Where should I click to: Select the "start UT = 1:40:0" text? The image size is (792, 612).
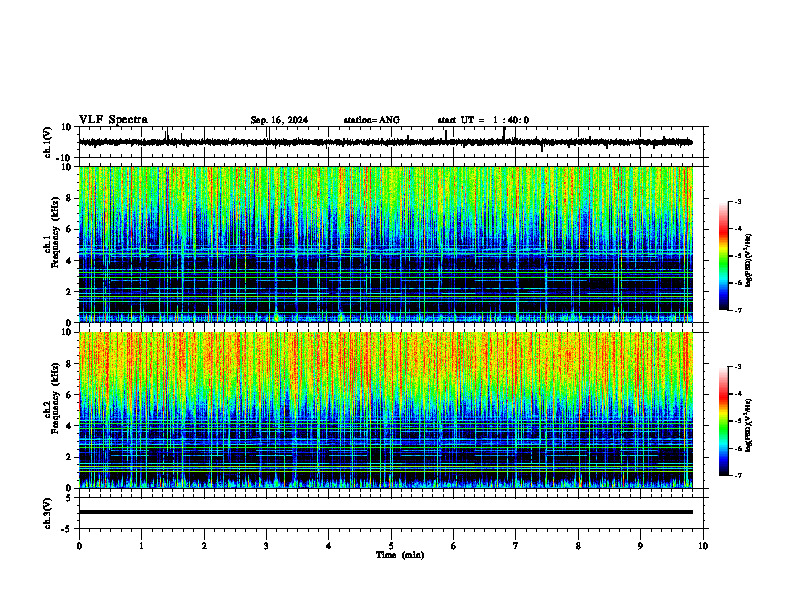[x=483, y=120]
